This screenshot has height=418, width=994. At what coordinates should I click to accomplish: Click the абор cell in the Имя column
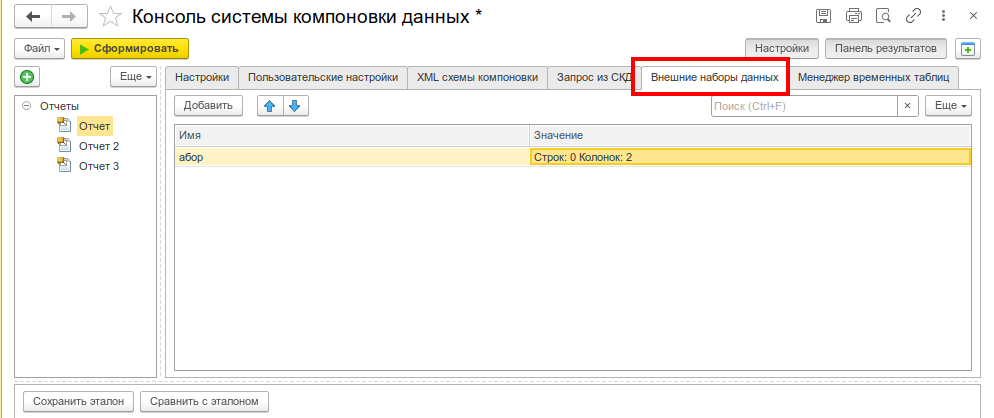coord(352,157)
